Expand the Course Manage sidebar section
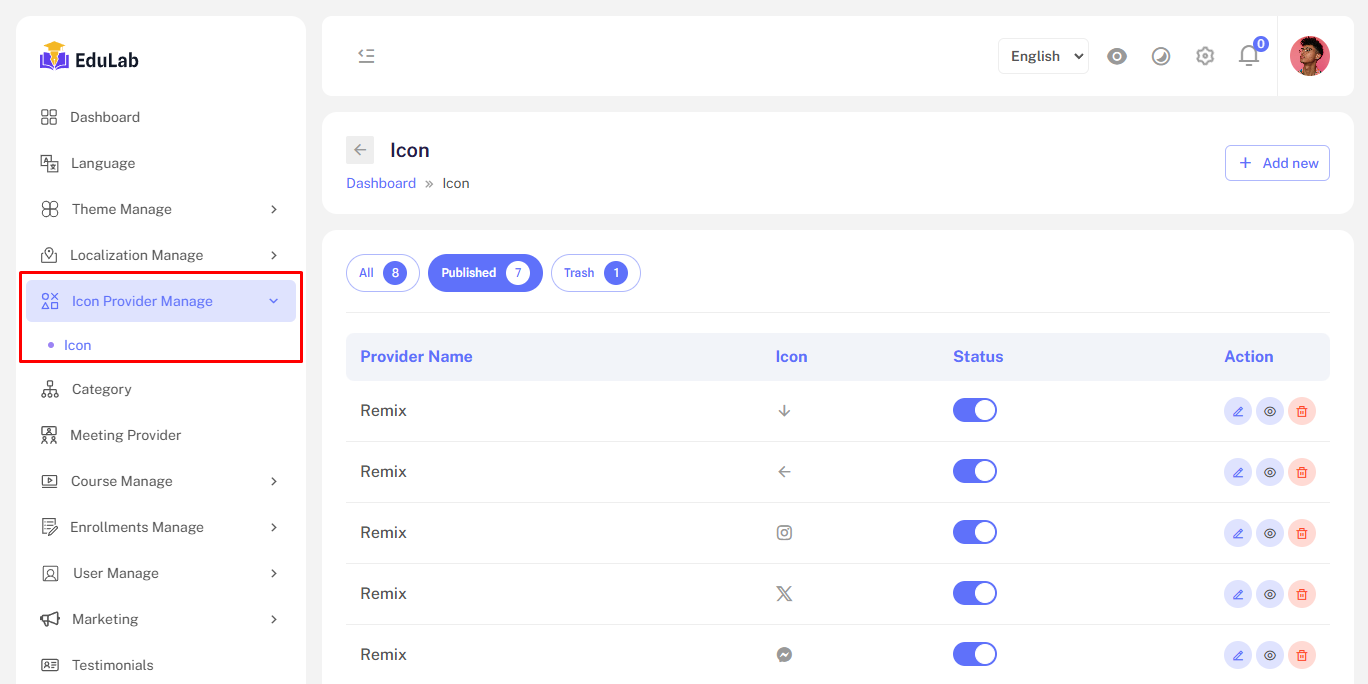The image size is (1368, 684). [160, 481]
